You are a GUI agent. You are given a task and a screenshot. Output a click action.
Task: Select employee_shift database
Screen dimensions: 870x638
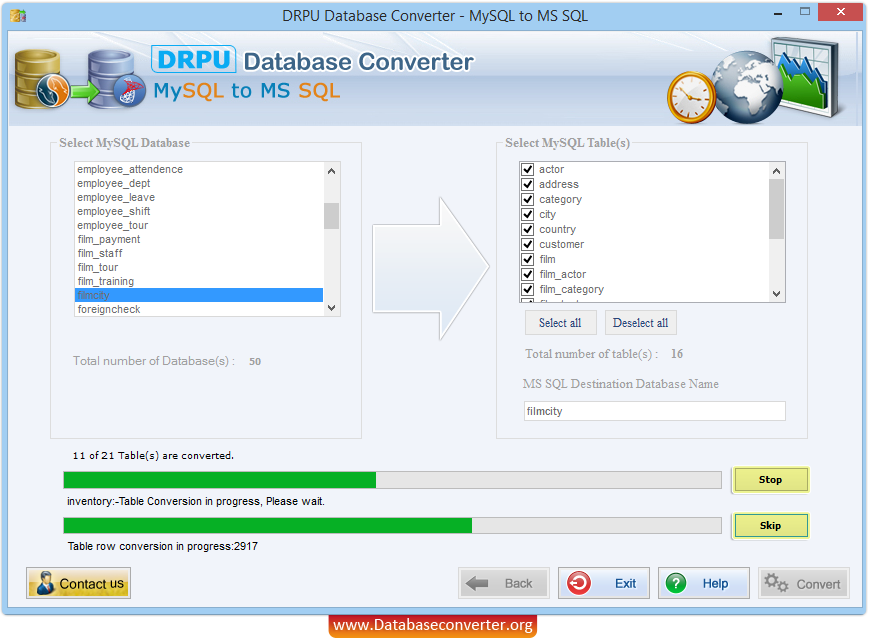(199, 211)
